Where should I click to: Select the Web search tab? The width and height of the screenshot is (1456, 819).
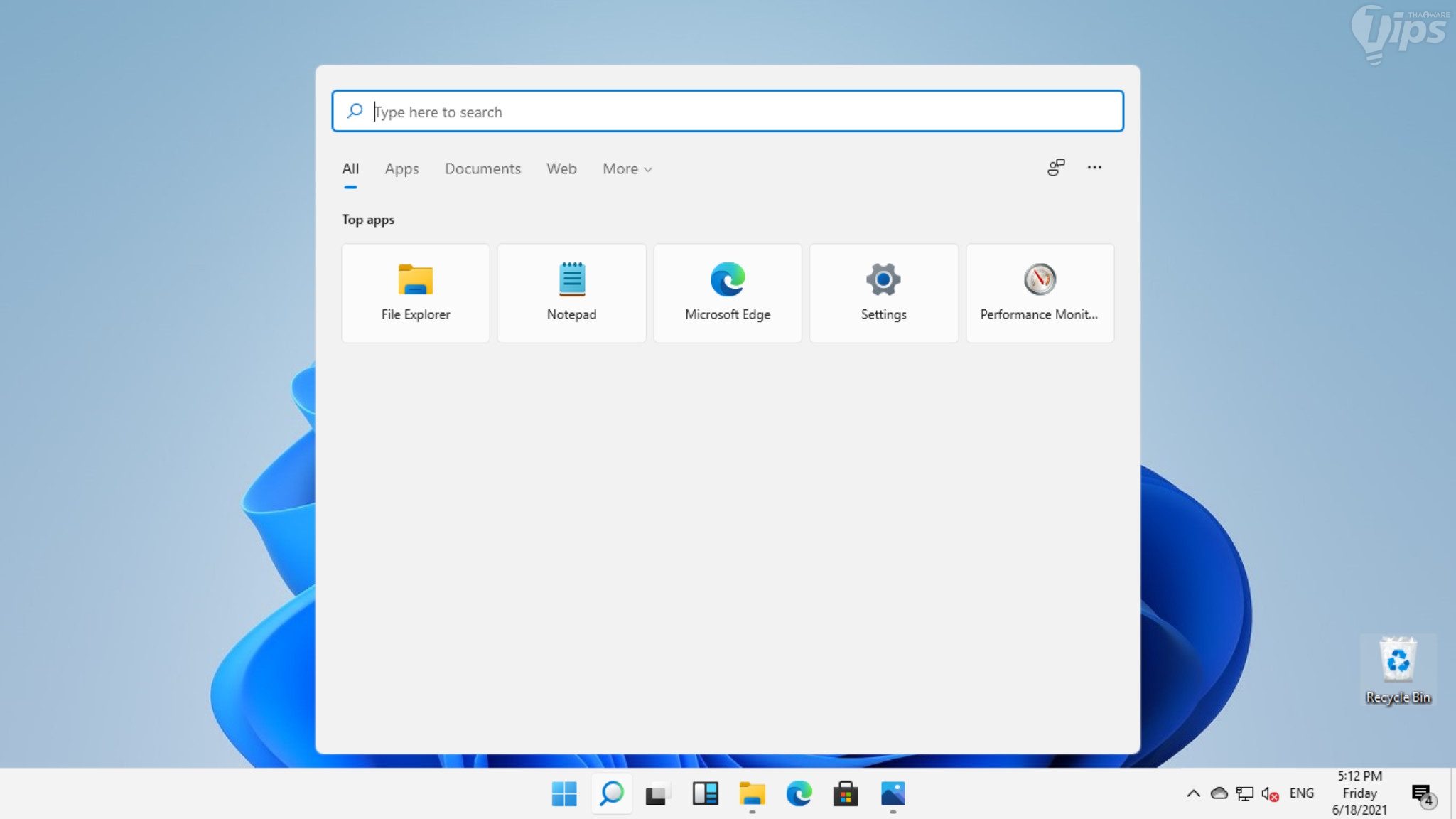tap(561, 169)
